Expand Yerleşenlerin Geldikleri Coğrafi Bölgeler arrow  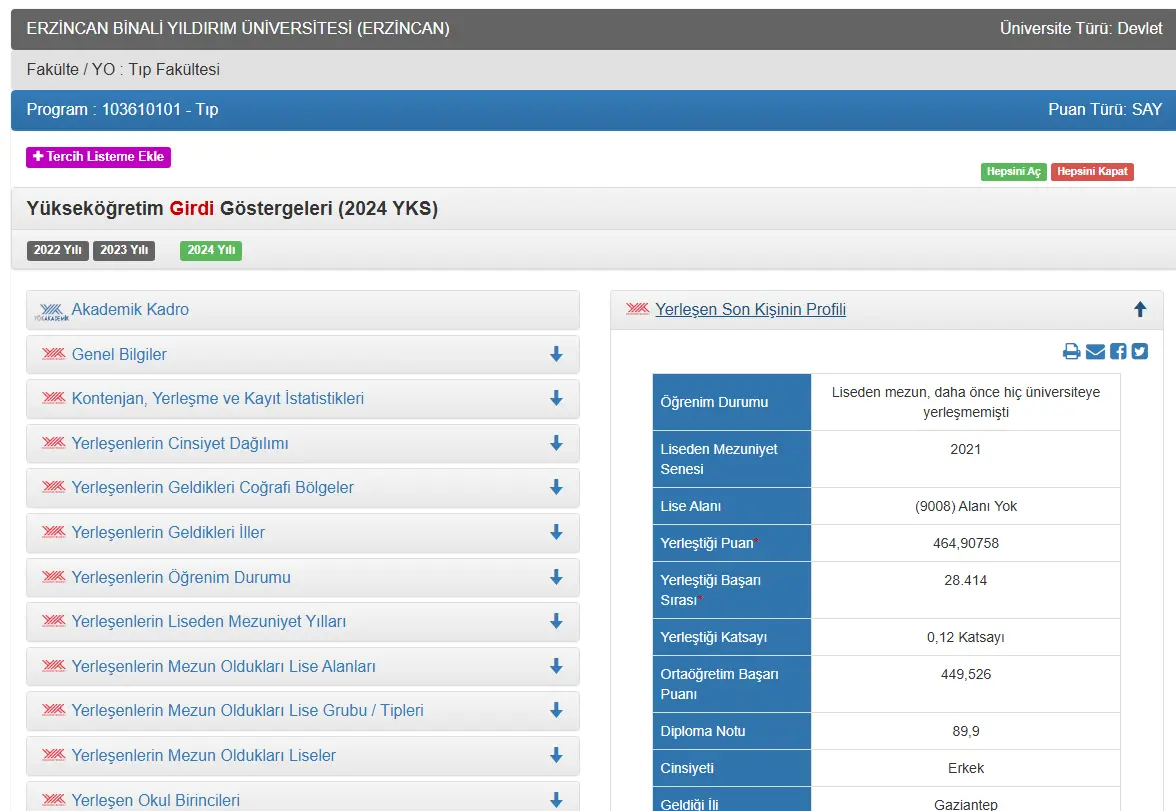[556, 488]
